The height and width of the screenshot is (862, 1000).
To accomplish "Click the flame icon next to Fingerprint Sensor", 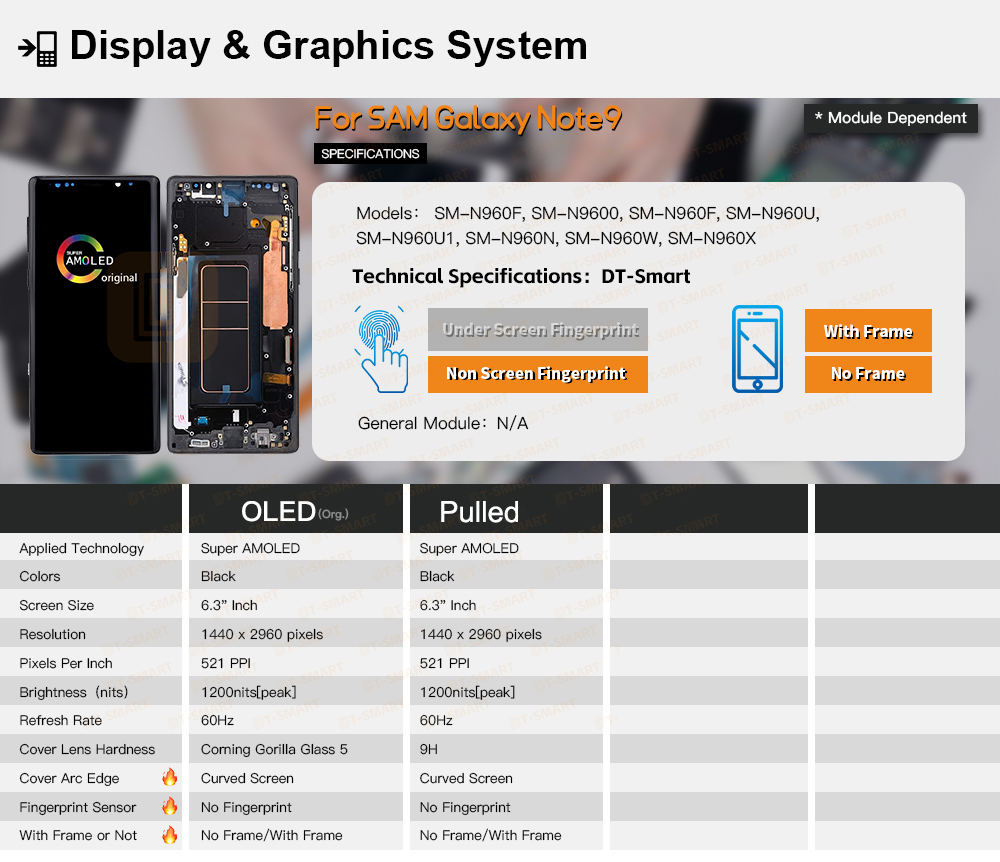I will click(x=169, y=806).
